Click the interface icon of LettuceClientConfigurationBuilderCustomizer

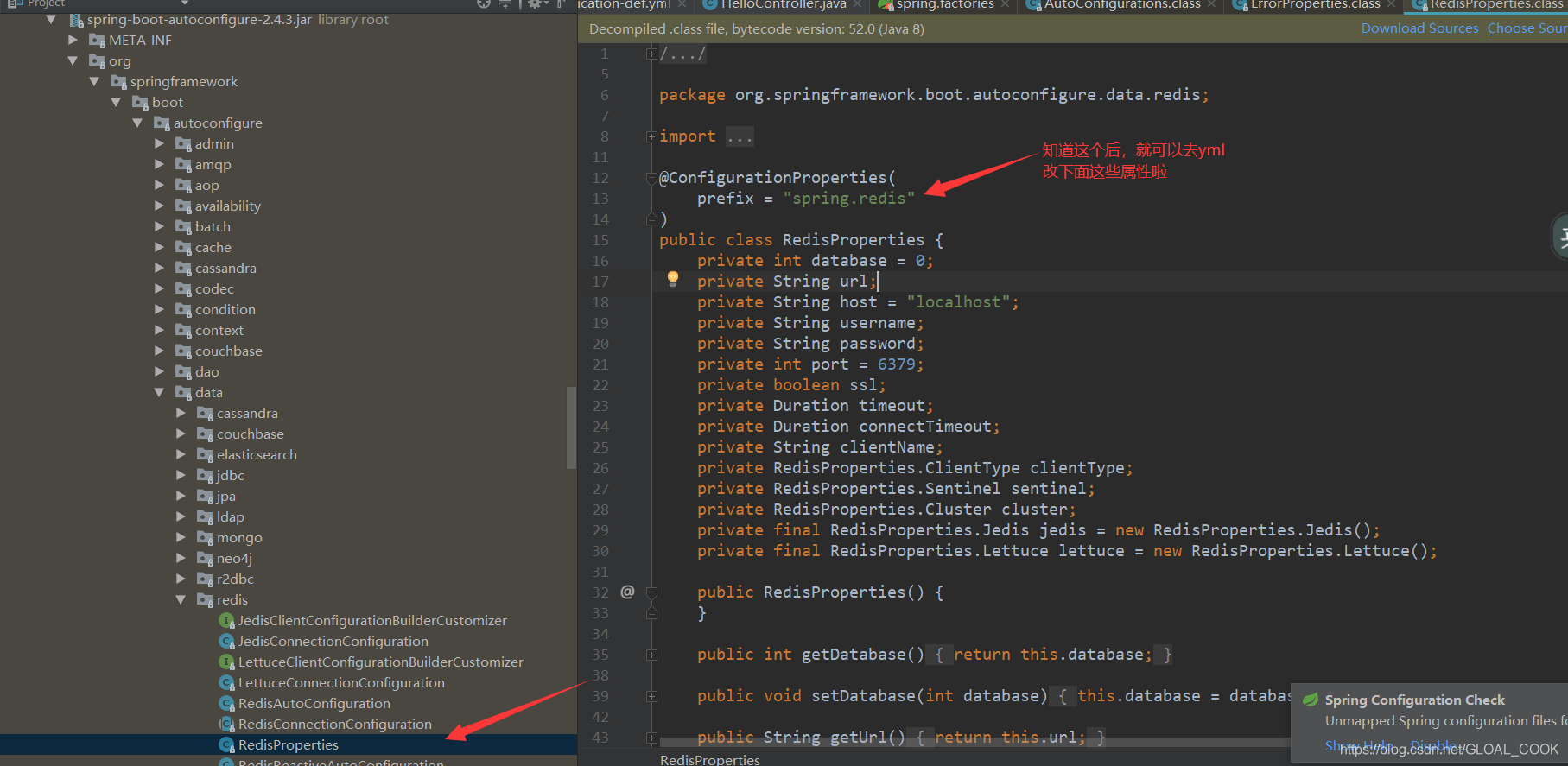coord(227,662)
